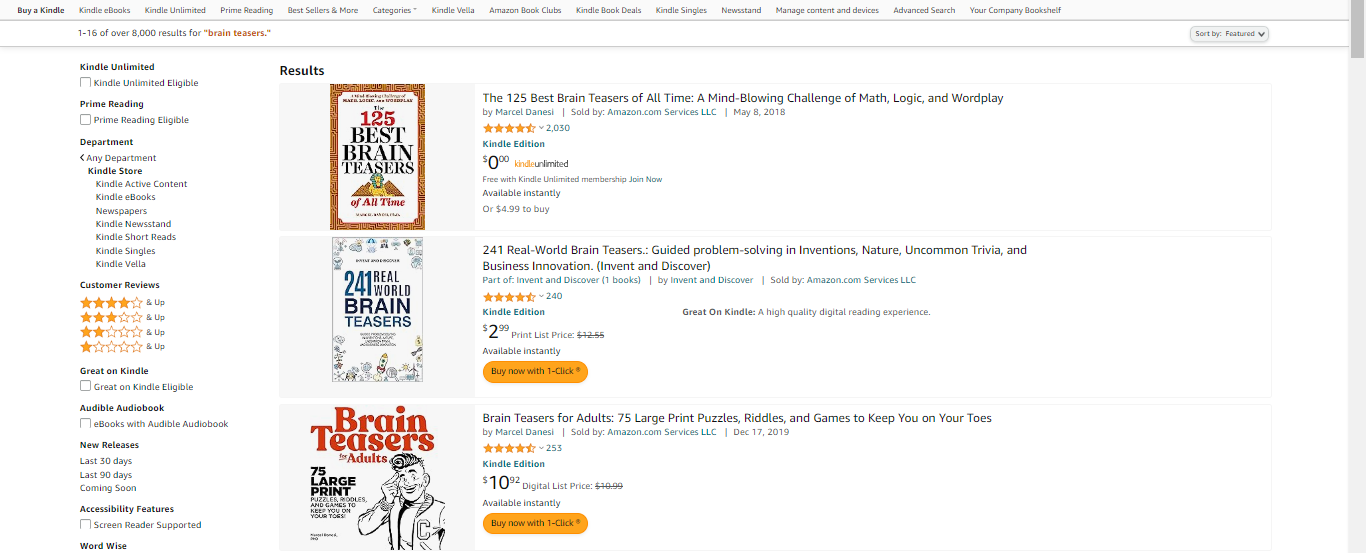Check the Prime Reading Eligible box

(x=86, y=120)
